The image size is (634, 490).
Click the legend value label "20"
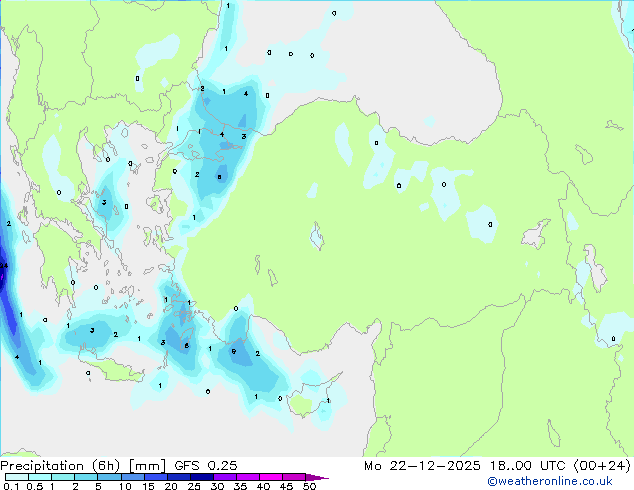[171, 486]
